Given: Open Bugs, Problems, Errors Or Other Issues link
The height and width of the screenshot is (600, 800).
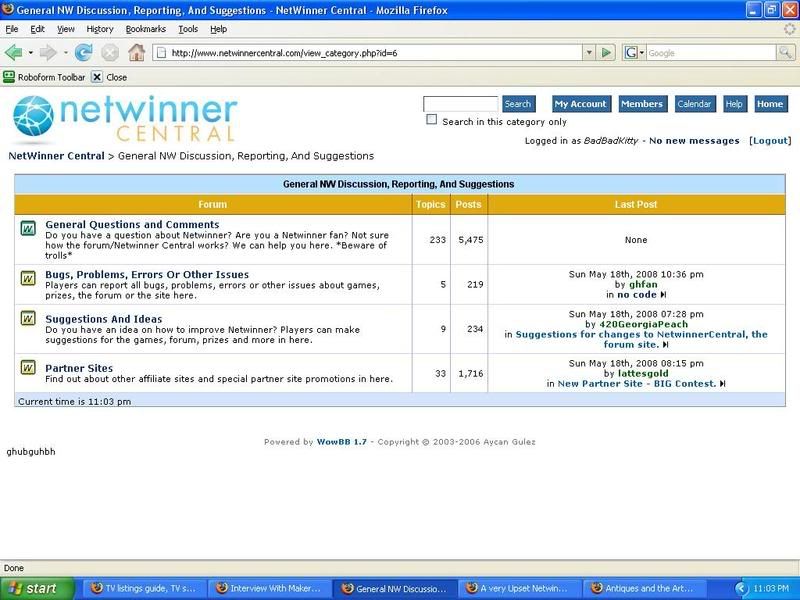Looking at the screenshot, I should tap(147, 274).
